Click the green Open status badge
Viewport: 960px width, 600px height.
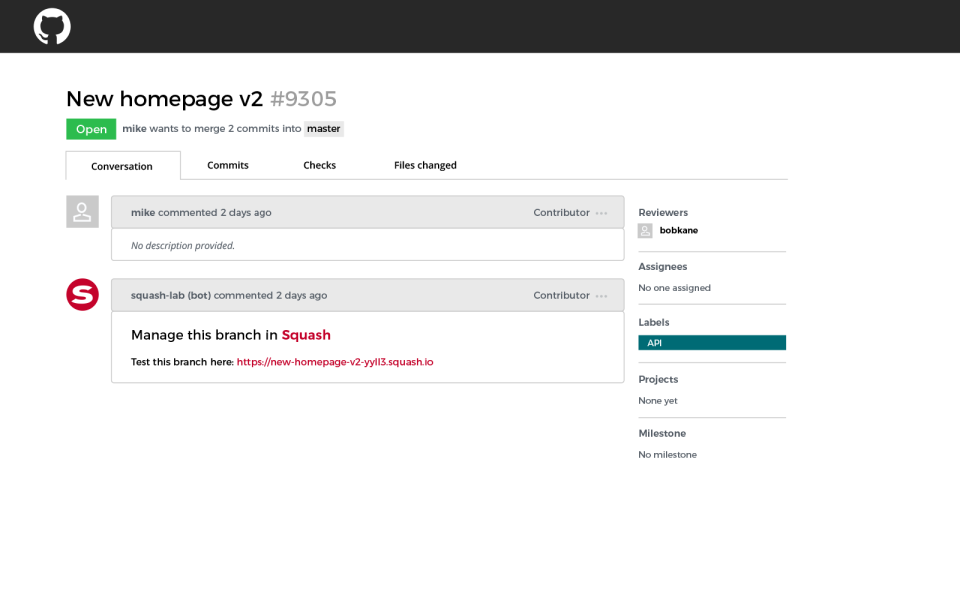[x=91, y=129]
